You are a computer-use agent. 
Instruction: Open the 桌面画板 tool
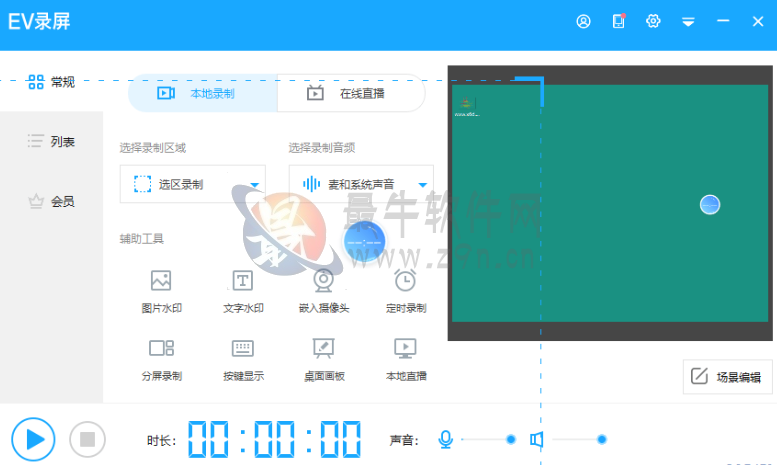[x=324, y=360]
